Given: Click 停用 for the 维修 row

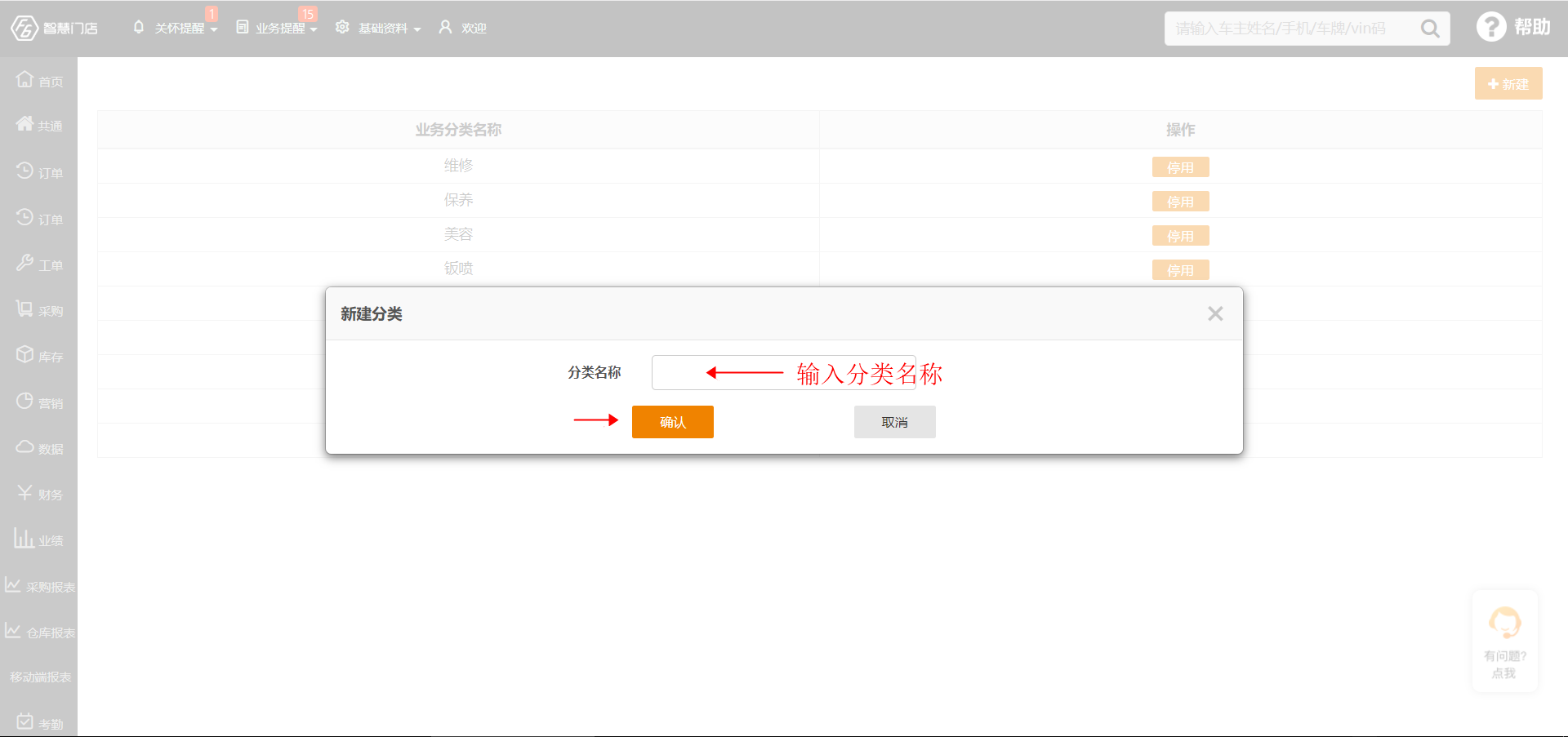Looking at the screenshot, I should pos(1181,167).
